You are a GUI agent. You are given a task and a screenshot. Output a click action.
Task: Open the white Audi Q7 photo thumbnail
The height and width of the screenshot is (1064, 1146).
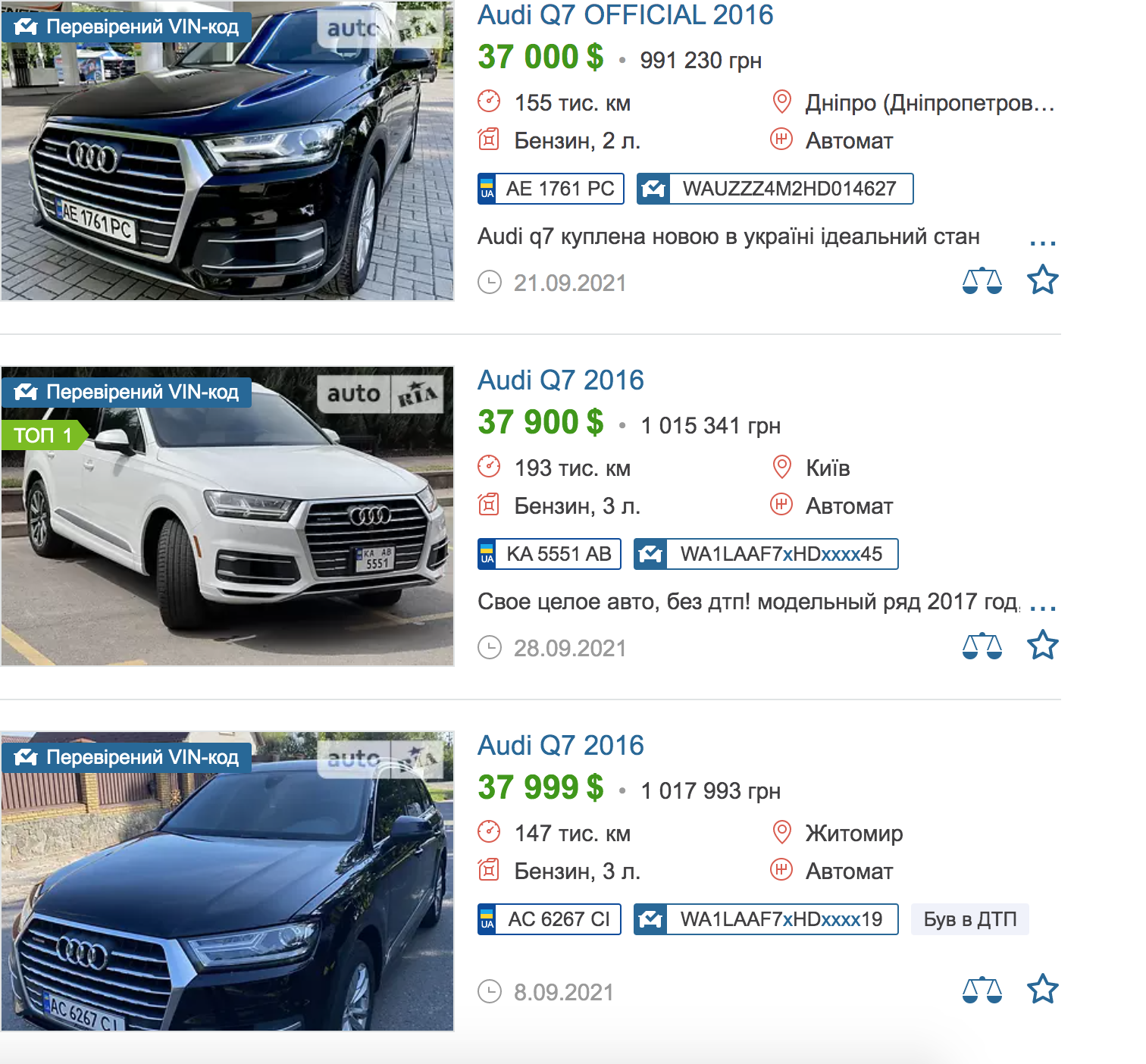227,516
